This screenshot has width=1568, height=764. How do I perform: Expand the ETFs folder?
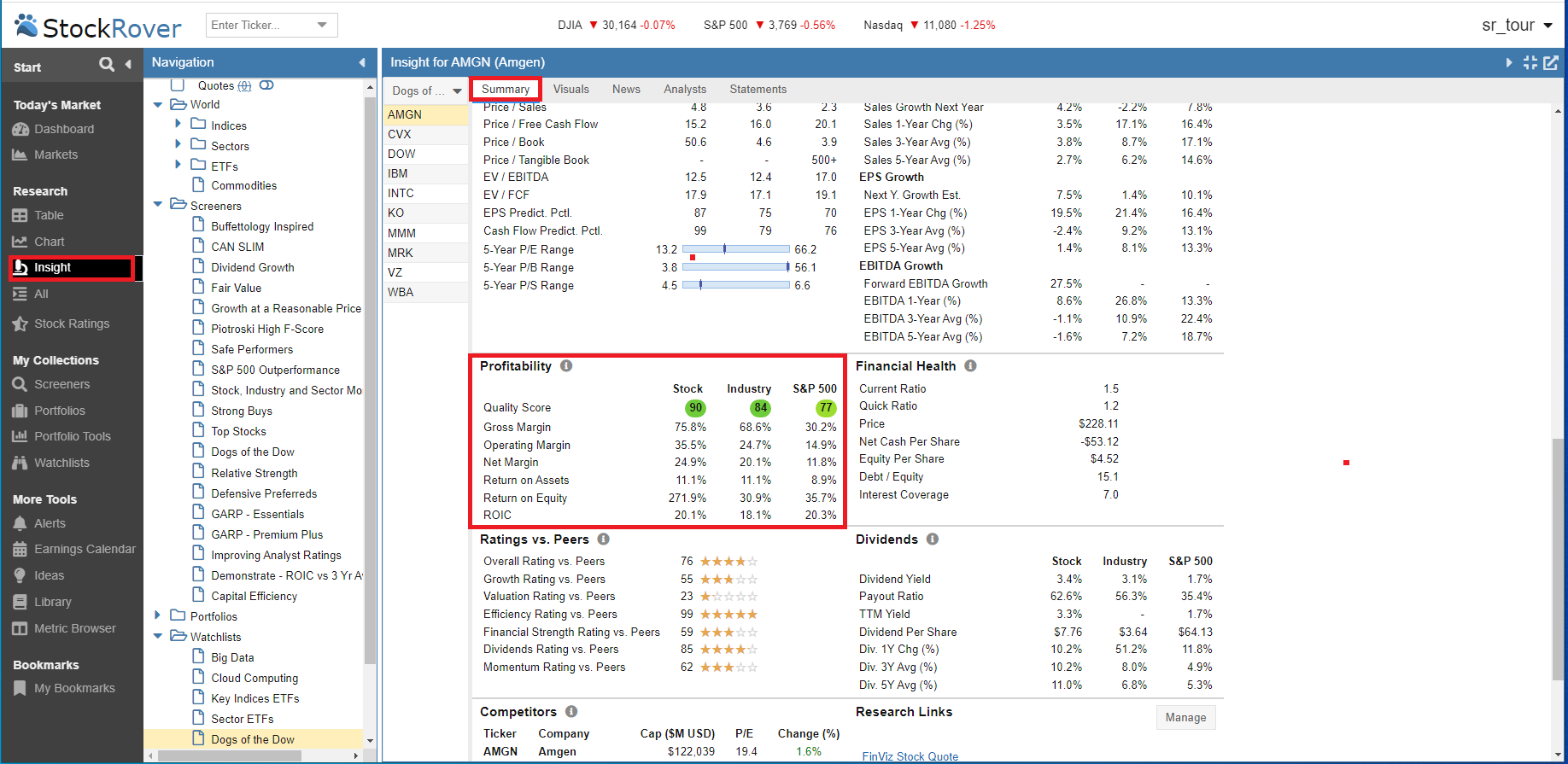click(x=178, y=165)
